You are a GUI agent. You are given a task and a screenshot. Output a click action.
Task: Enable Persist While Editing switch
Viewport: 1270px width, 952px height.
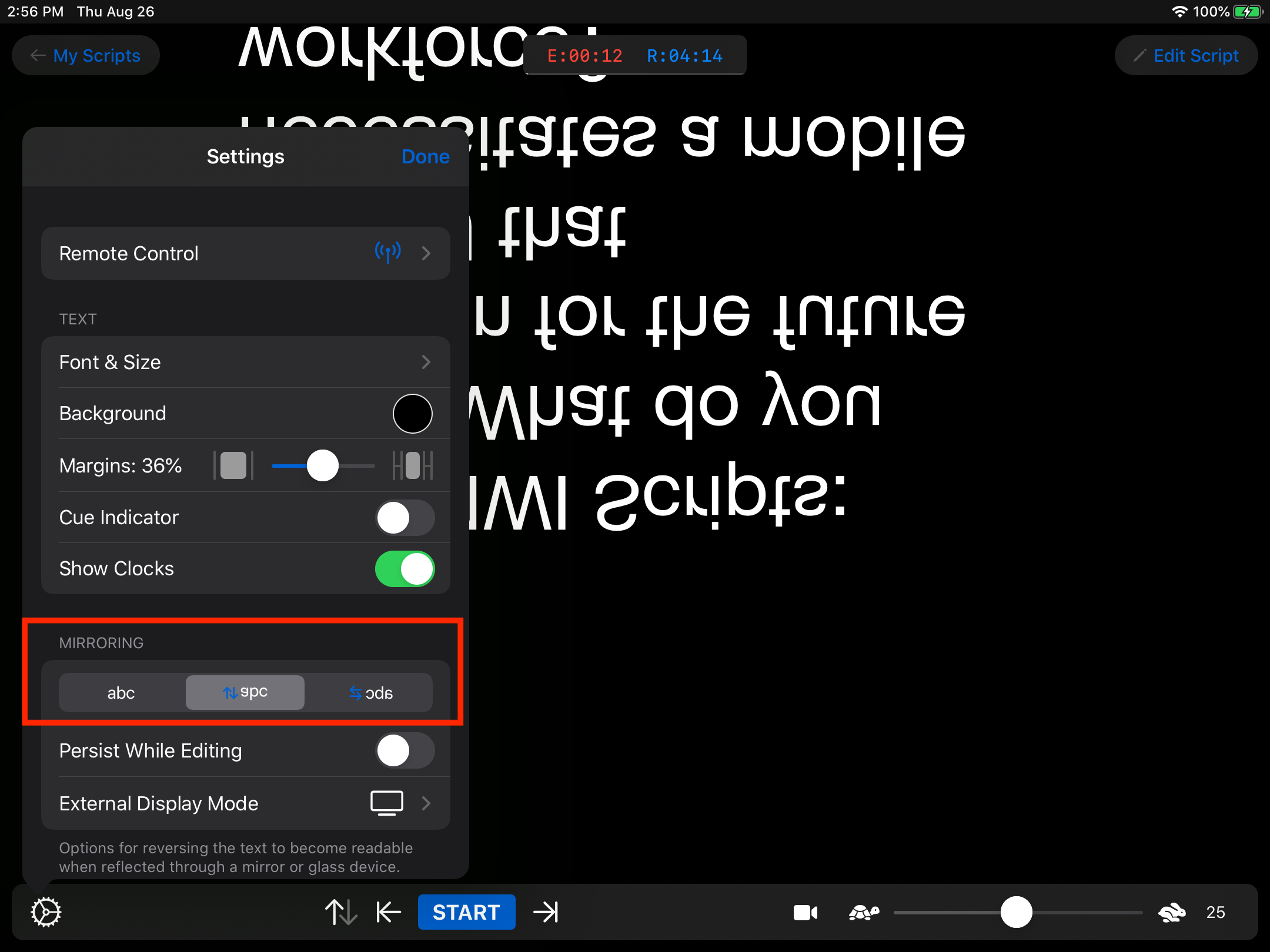(x=405, y=751)
